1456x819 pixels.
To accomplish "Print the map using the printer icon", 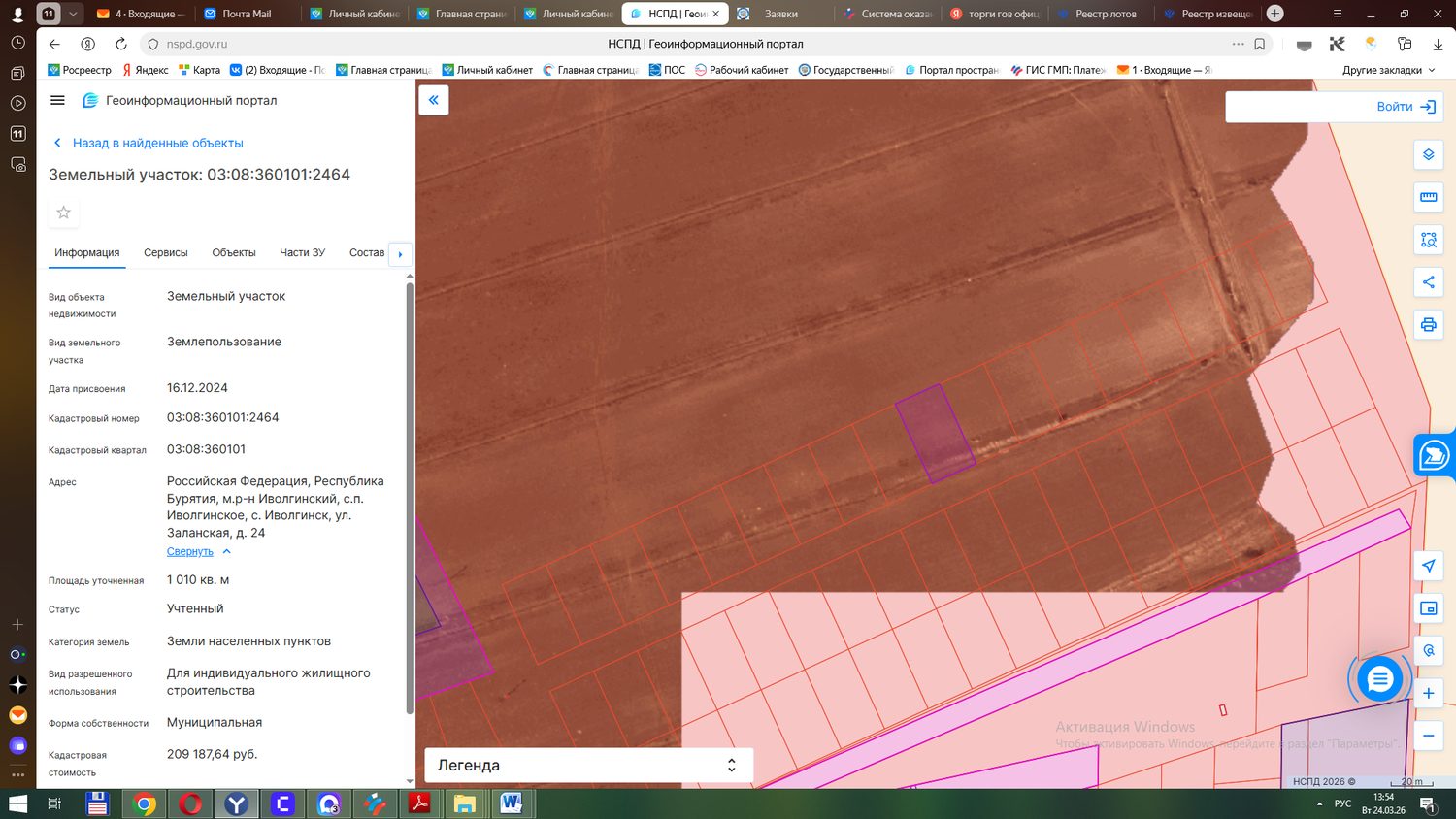I will point(1429,325).
